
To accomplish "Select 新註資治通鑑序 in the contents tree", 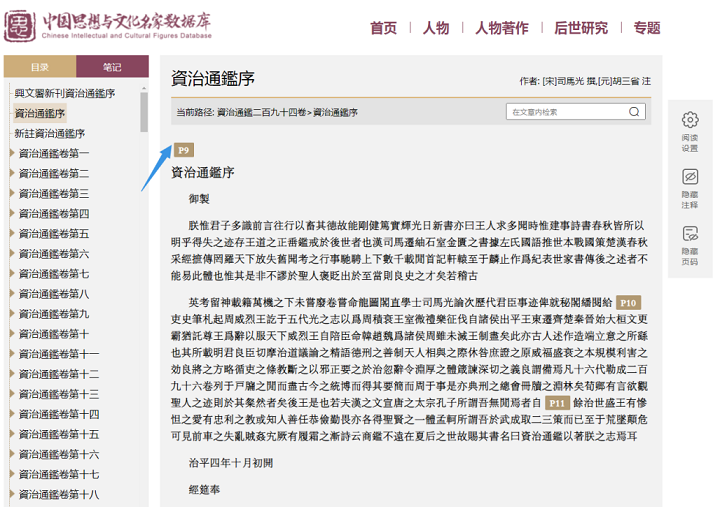I will [50, 133].
